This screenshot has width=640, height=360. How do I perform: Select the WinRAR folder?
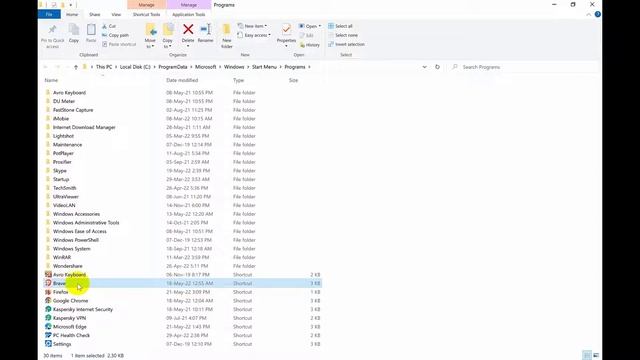coord(62,258)
